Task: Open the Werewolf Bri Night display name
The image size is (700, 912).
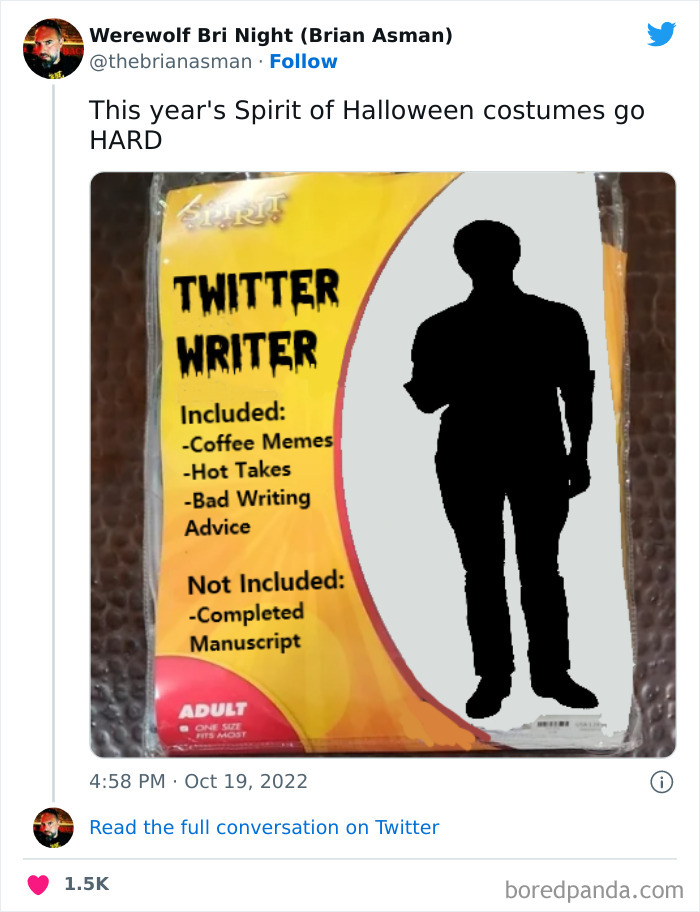Action: [270, 35]
